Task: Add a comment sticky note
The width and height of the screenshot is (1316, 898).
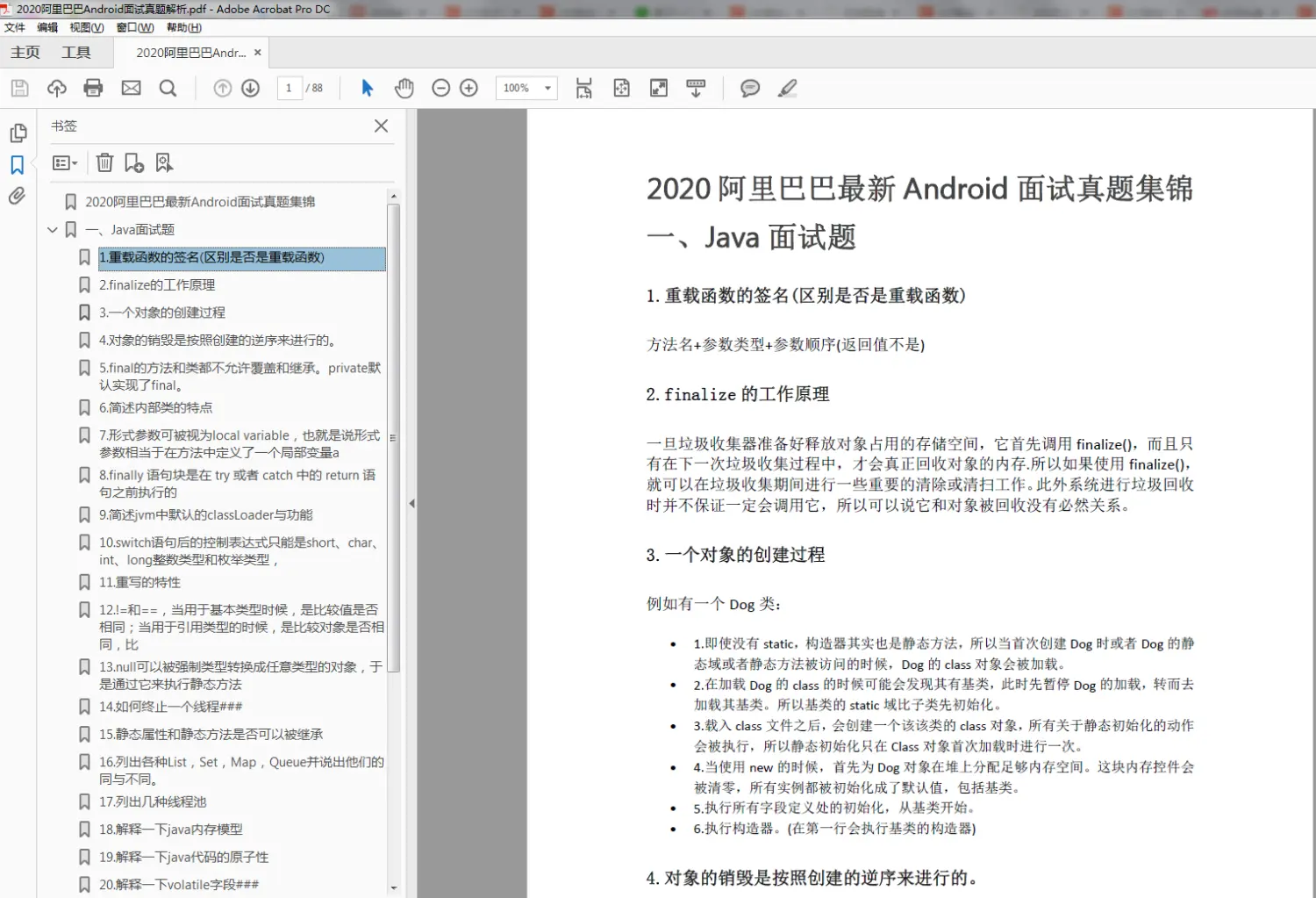Action: click(750, 88)
